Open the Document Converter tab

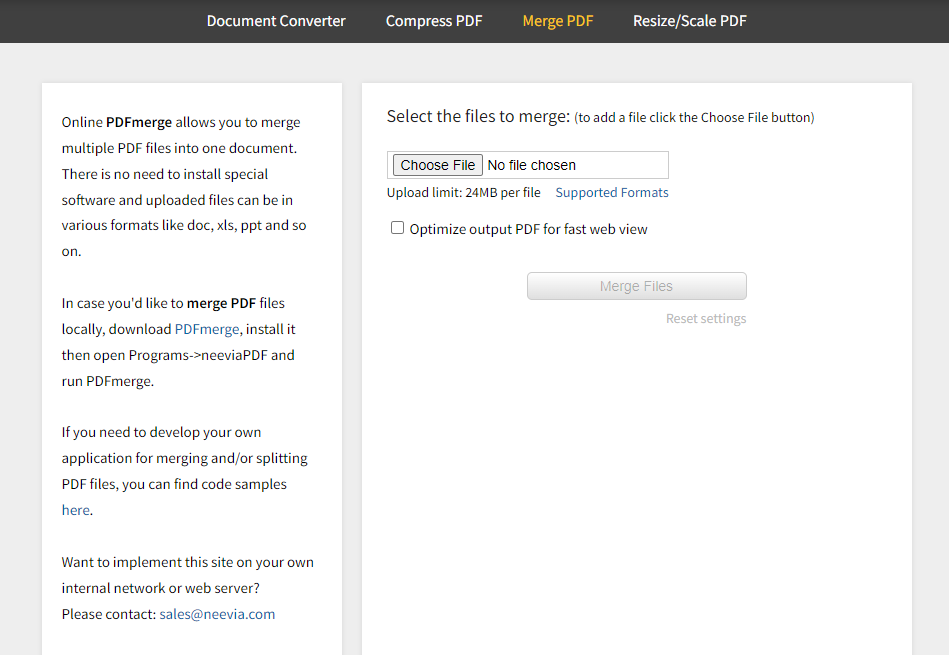point(276,21)
